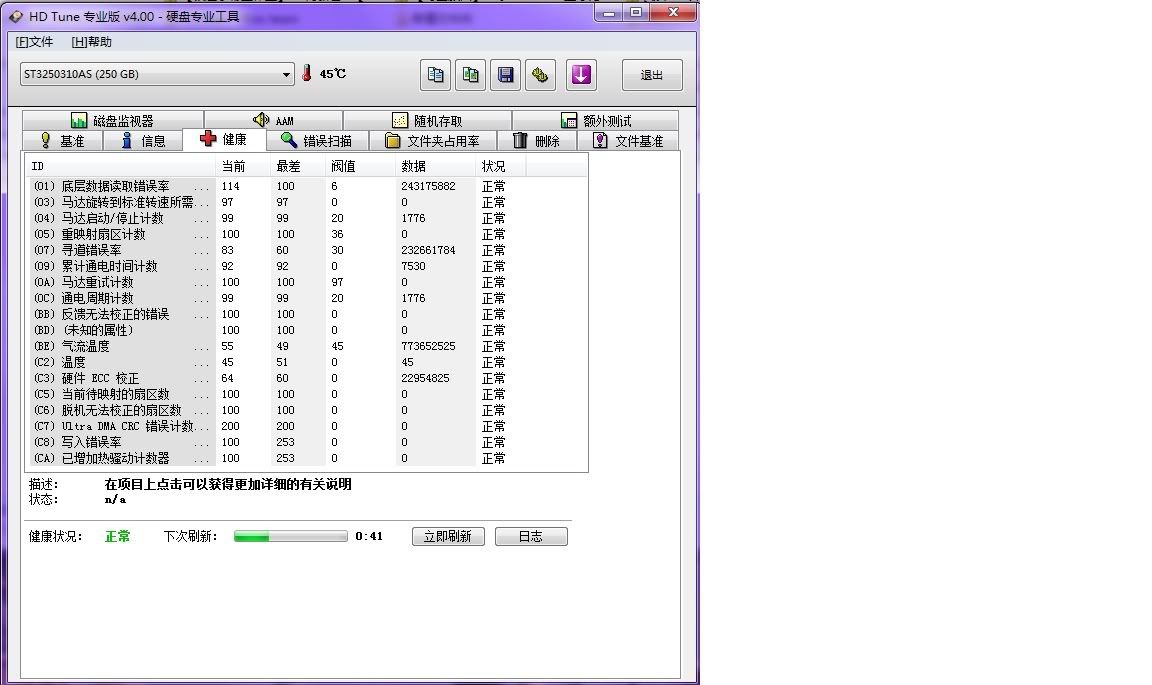Click the thermometer temperature icon

pyautogui.click(x=307, y=74)
